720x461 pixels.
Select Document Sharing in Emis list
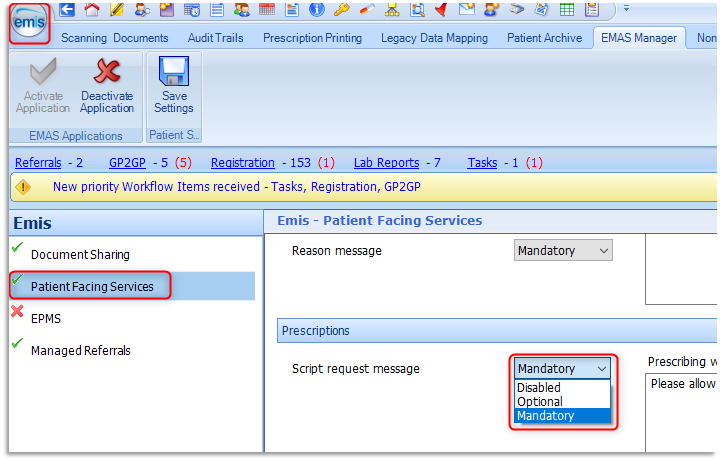80,254
